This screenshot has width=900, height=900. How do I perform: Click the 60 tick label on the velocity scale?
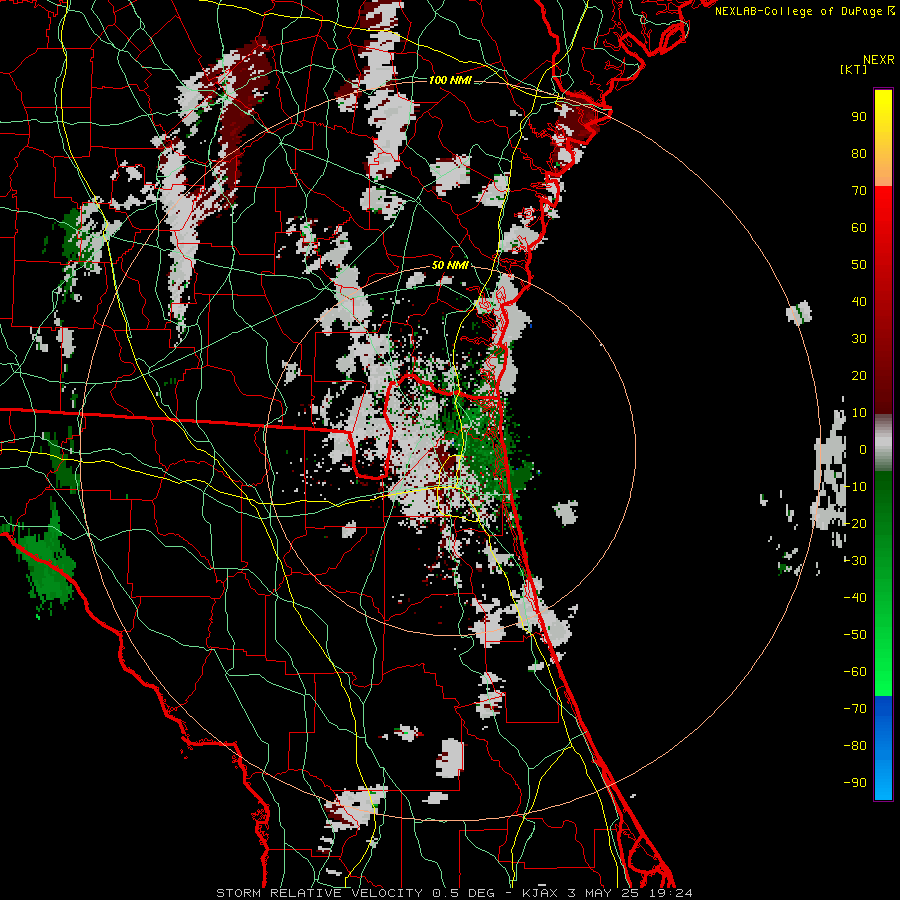pos(859,228)
